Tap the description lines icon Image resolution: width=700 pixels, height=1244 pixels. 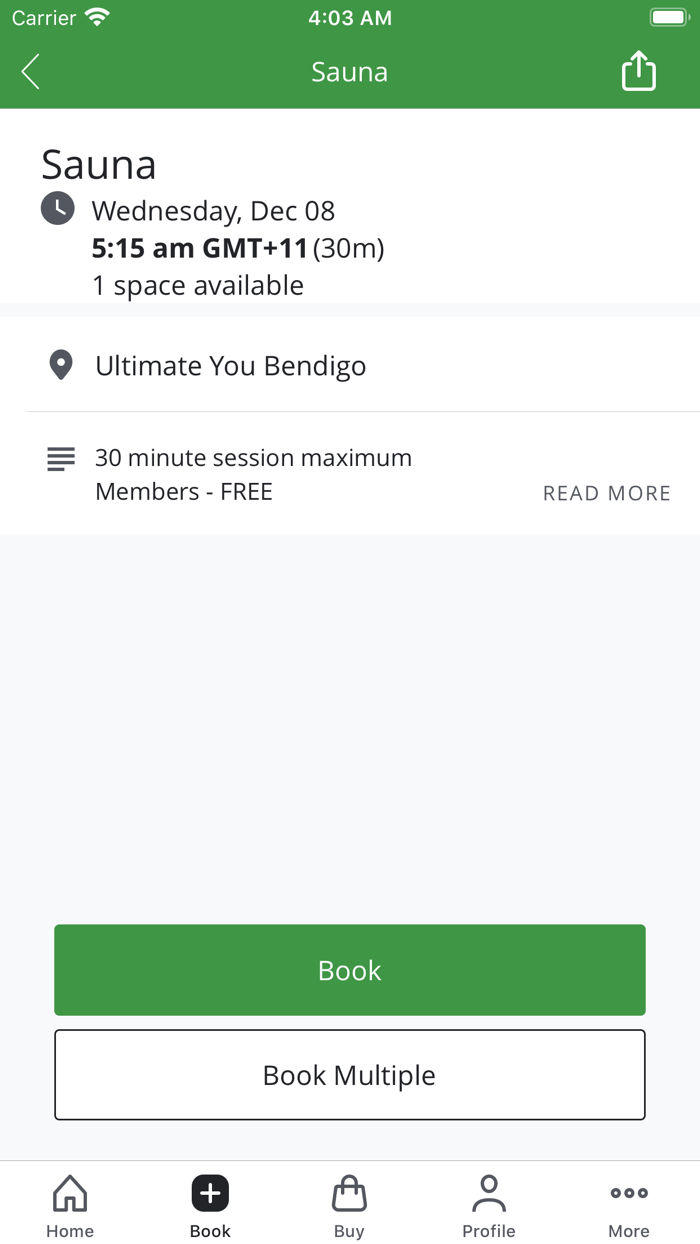click(x=61, y=459)
